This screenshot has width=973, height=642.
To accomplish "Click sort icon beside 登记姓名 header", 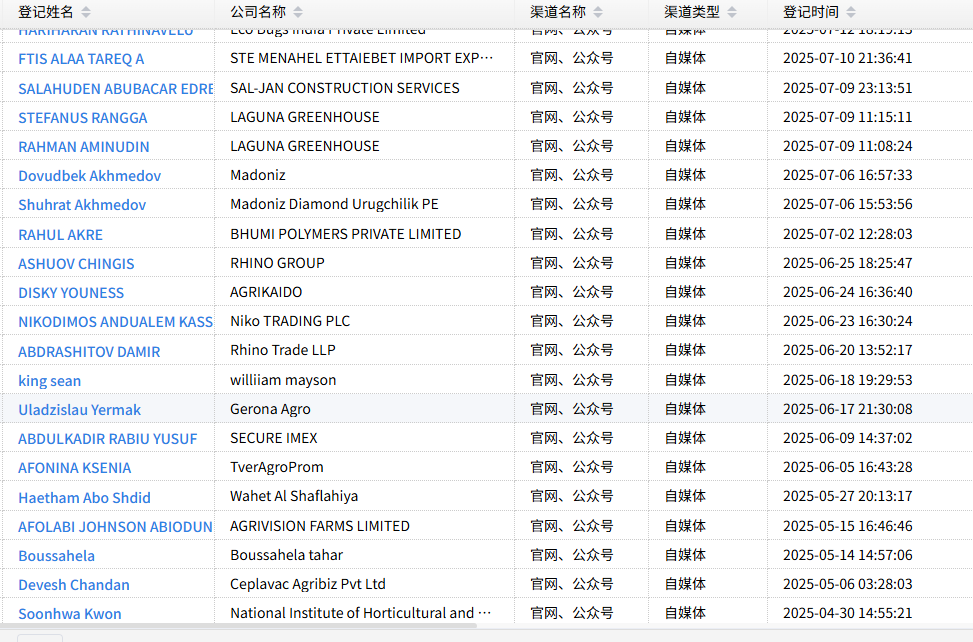I will pos(86,12).
